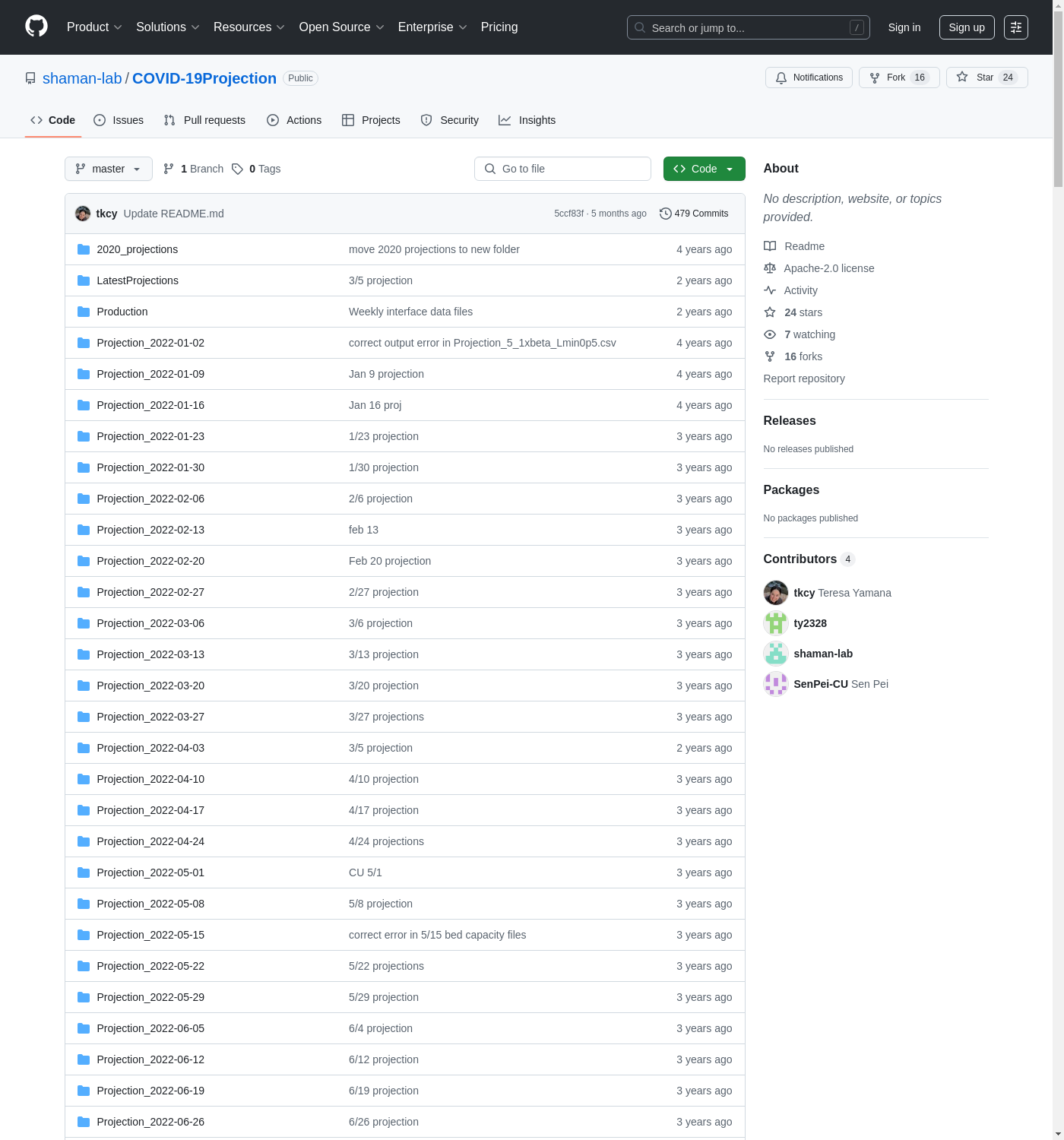Click the 2020_projections folder icon

84,249
